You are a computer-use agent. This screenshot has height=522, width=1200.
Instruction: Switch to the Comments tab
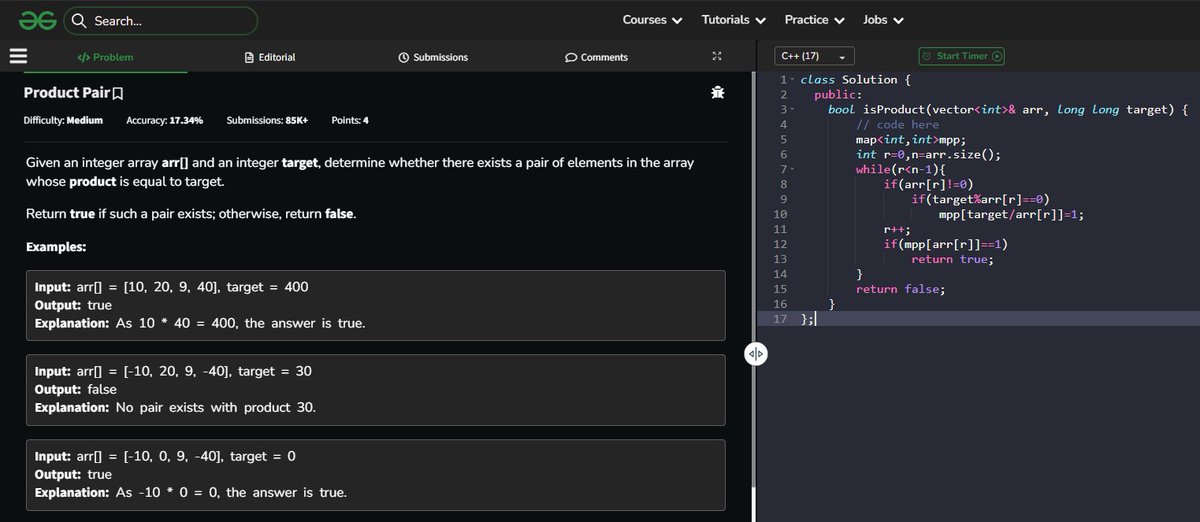(597, 57)
